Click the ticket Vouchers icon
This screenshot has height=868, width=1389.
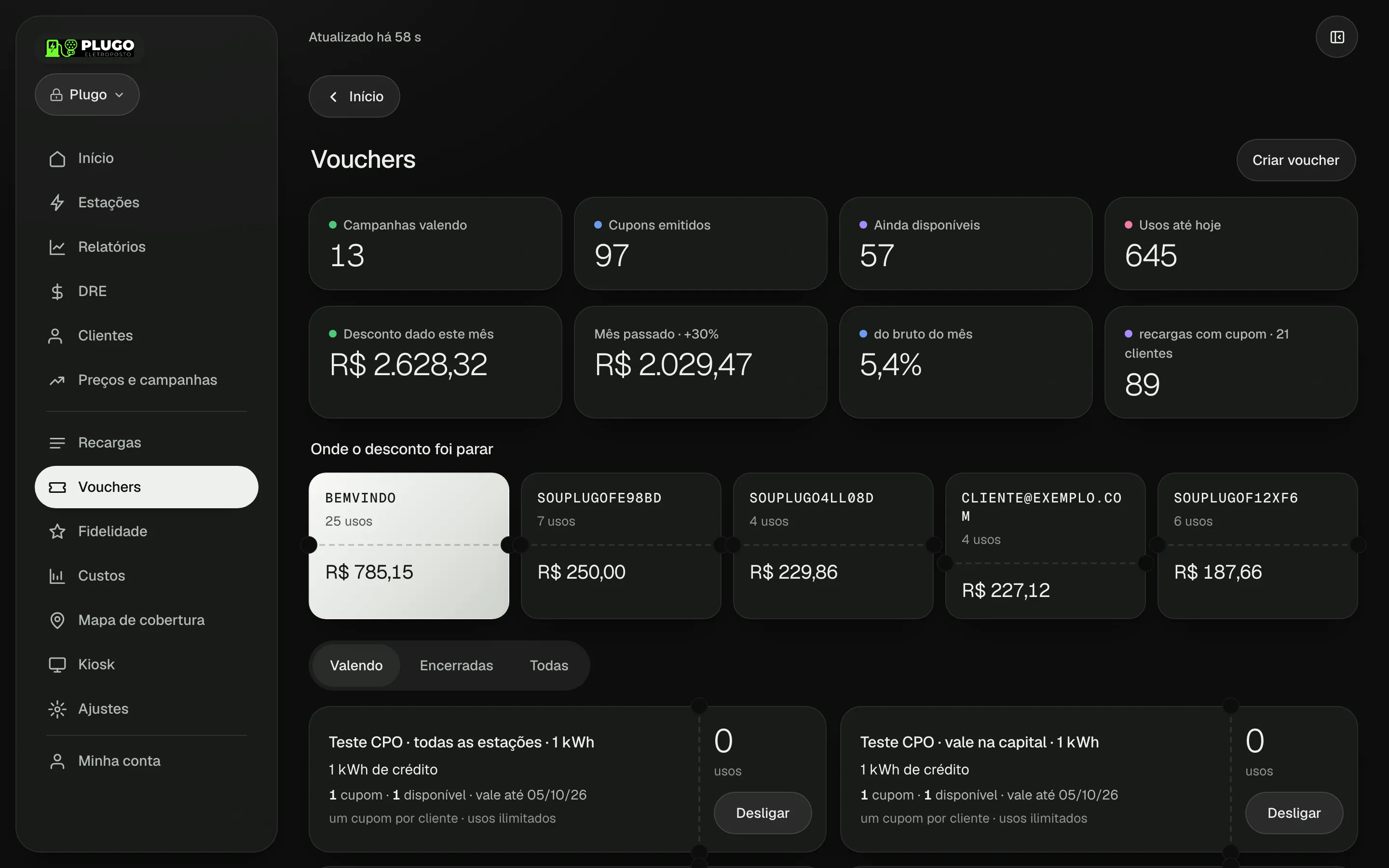57,488
